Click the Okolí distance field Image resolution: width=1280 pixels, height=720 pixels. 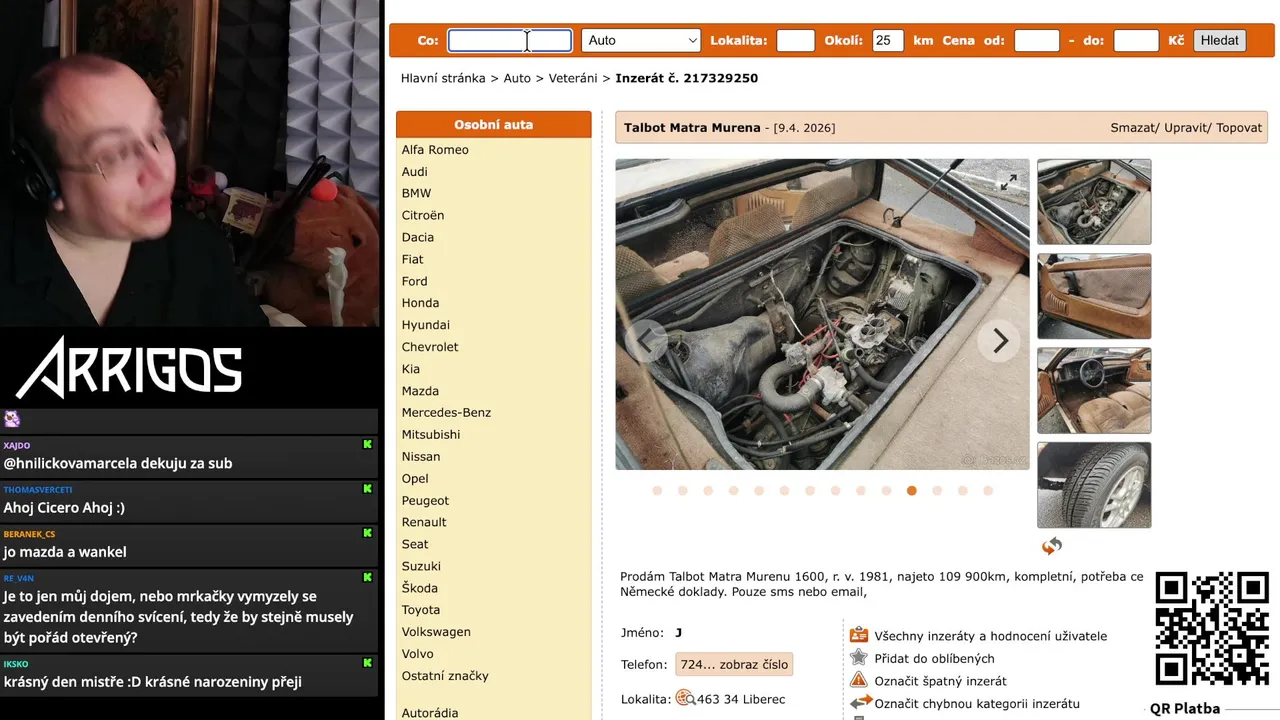click(887, 40)
